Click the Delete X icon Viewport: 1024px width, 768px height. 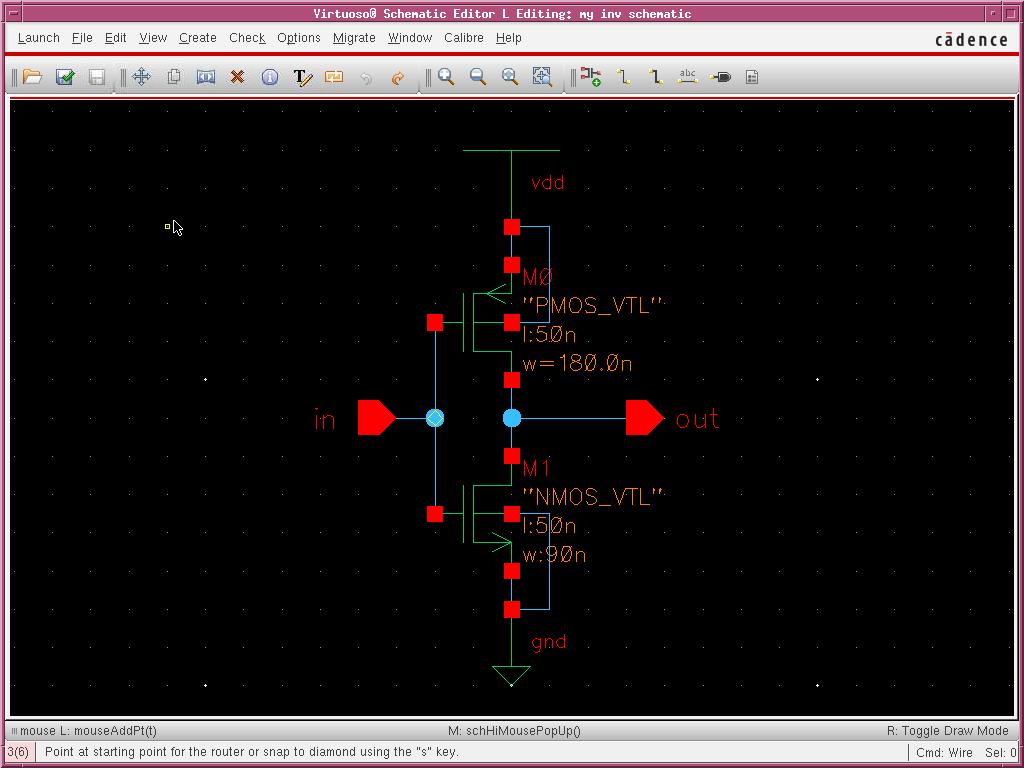coord(237,77)
